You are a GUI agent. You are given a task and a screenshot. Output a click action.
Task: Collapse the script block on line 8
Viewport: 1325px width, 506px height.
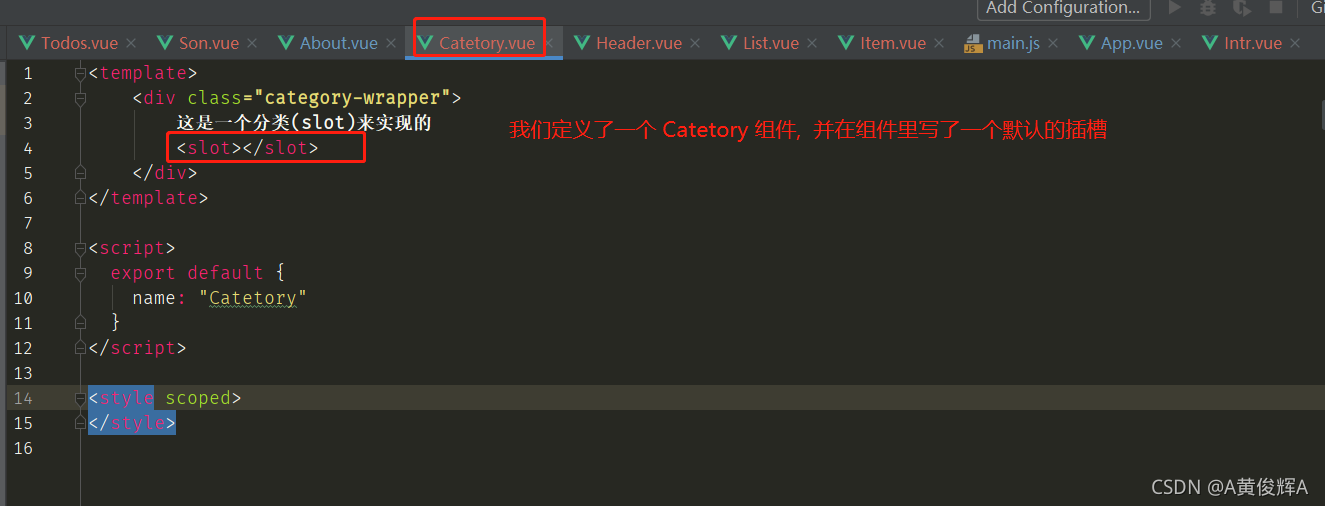[81, 248]
